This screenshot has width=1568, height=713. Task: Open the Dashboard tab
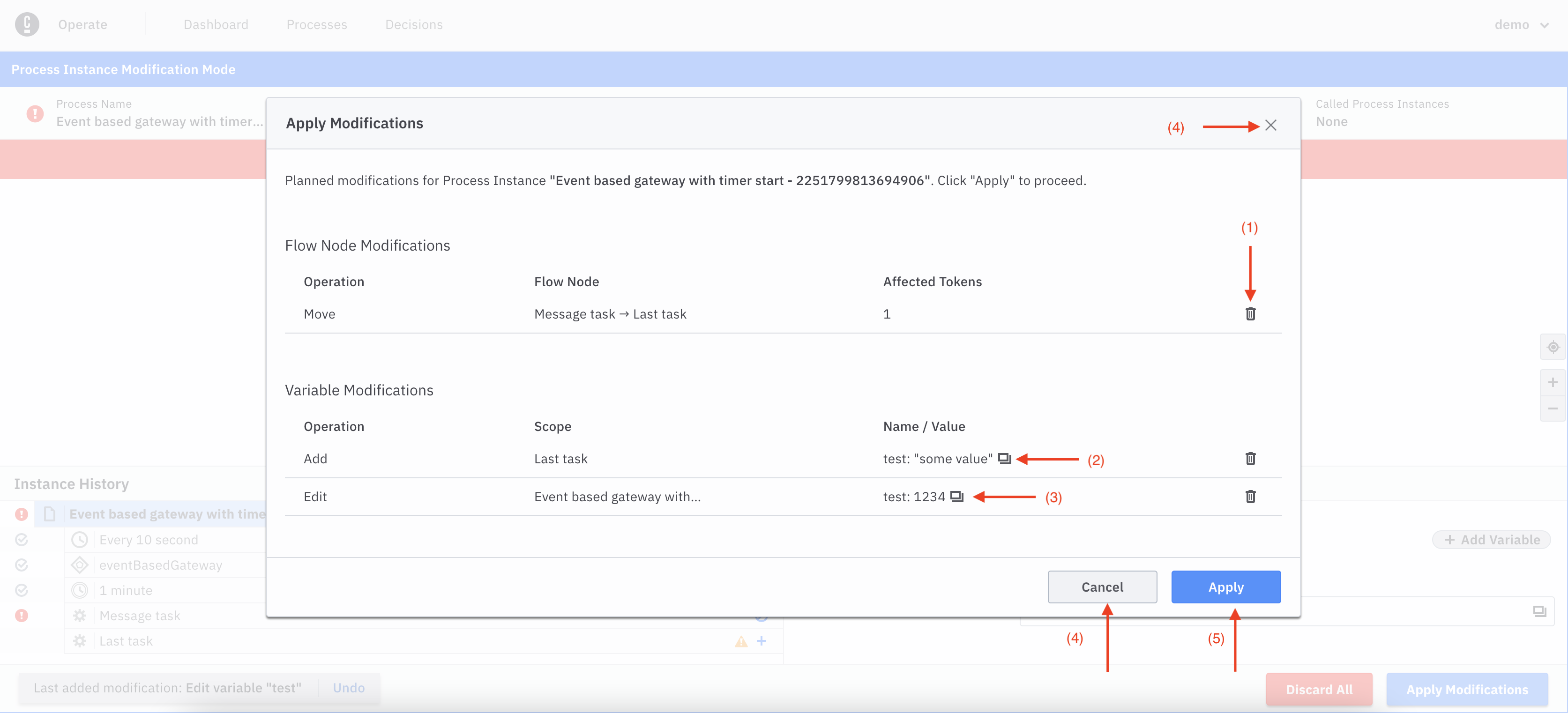click(x=216, y=24)
